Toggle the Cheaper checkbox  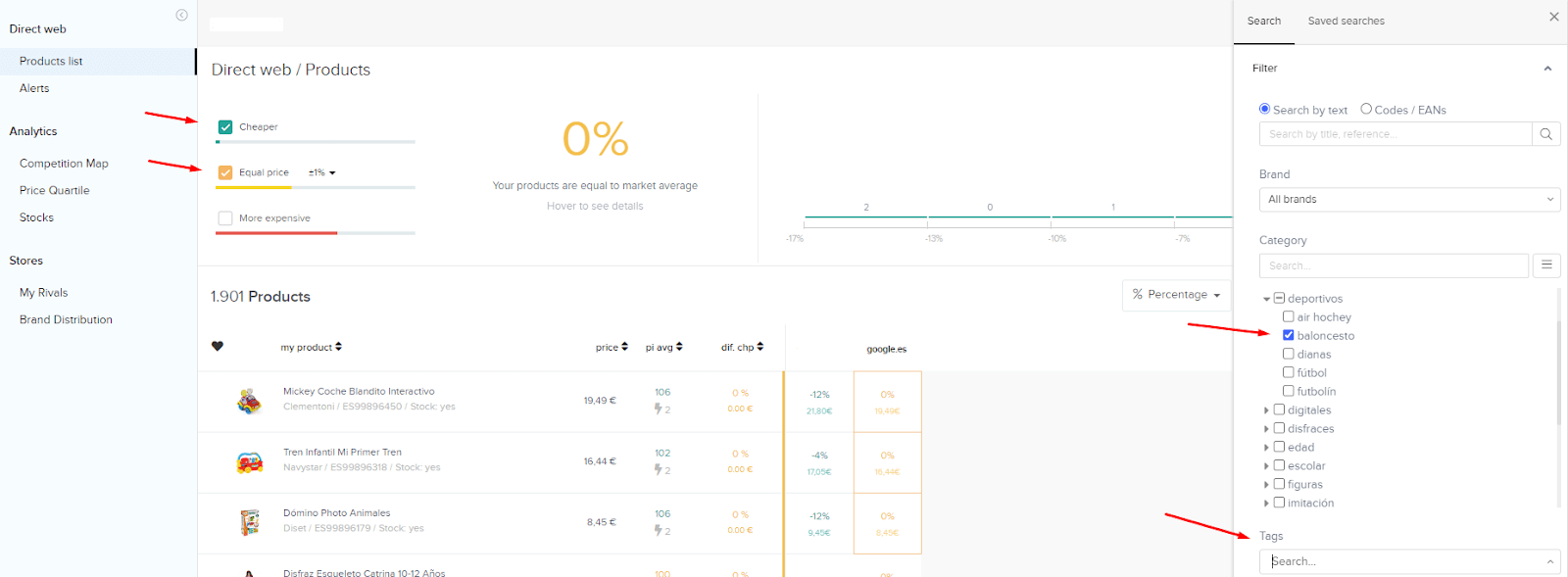tap(225, 127)
